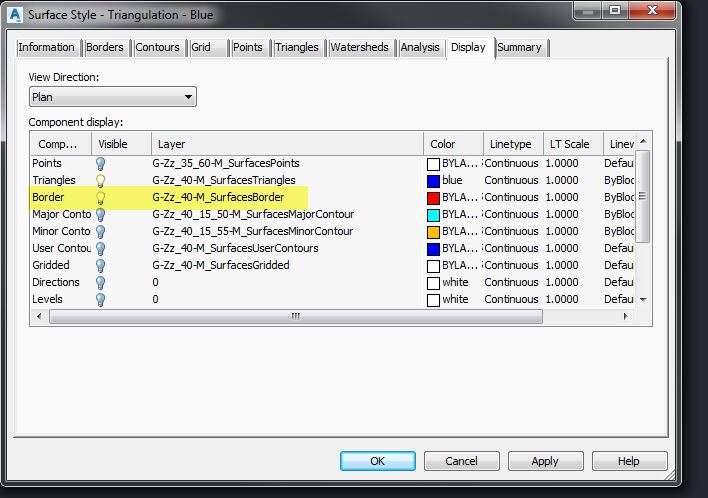Click layer G-Zz_40-M_SurfacesBorder
This screenshot has width=708, height=498.
[218, 197]
